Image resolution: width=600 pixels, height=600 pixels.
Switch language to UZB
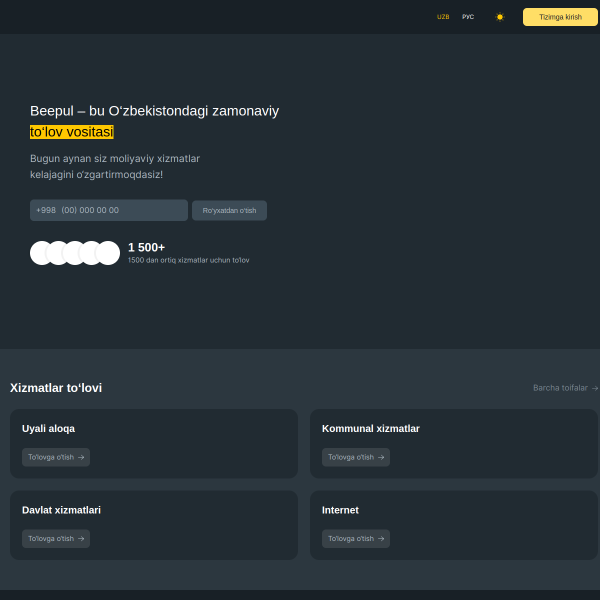click(443, 17)
